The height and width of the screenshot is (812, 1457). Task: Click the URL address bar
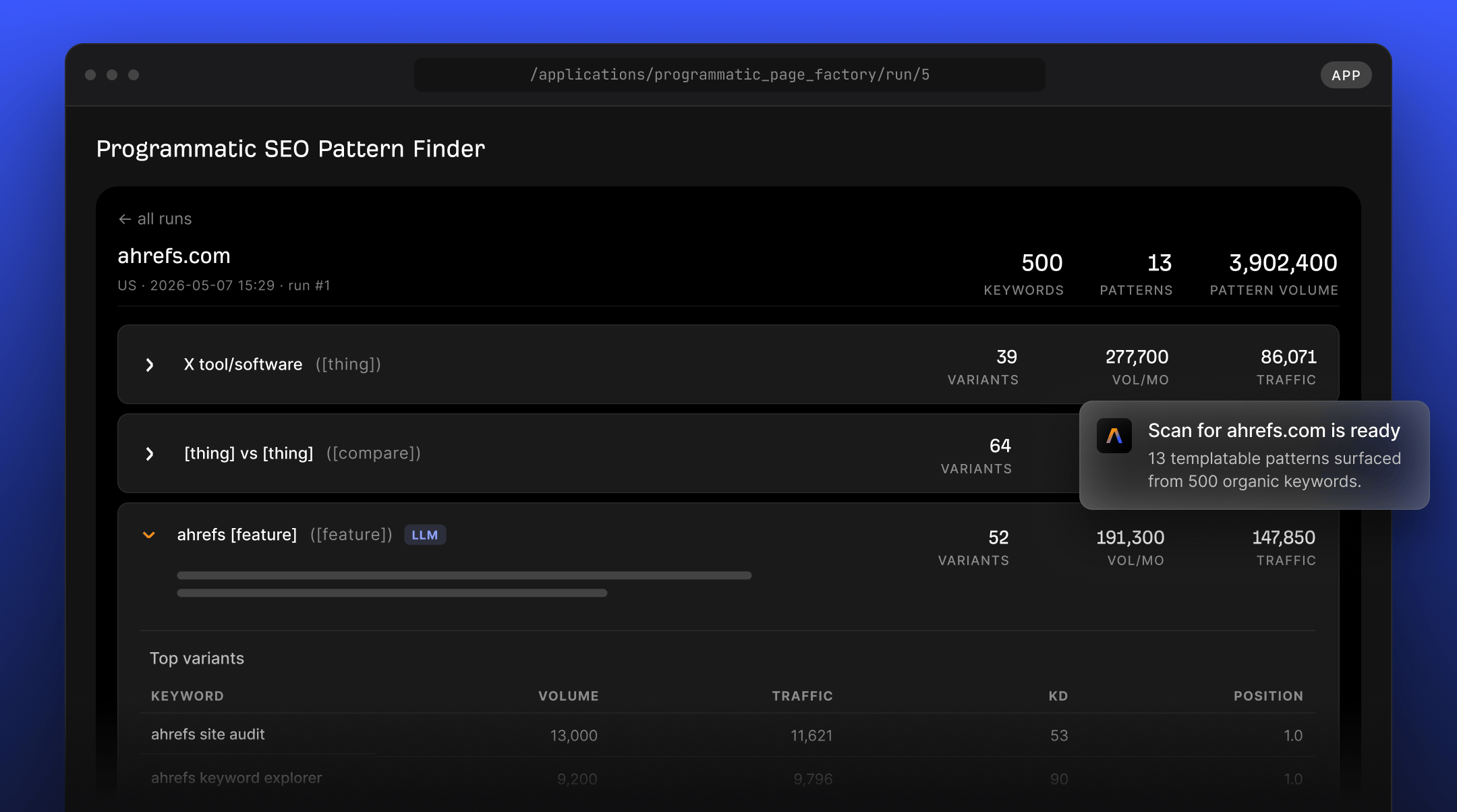pyautogui.click(x=730, y=75)
